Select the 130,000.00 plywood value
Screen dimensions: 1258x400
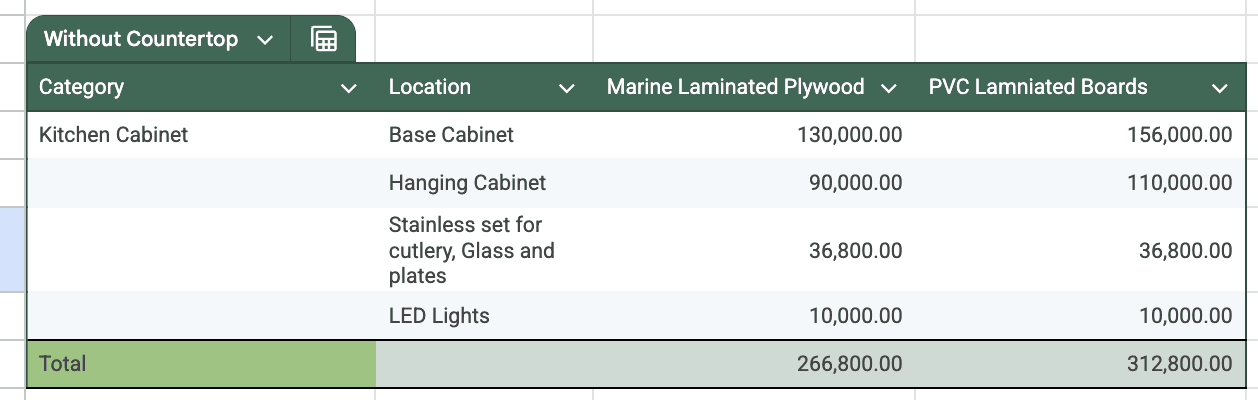click(x=849, y=135)
